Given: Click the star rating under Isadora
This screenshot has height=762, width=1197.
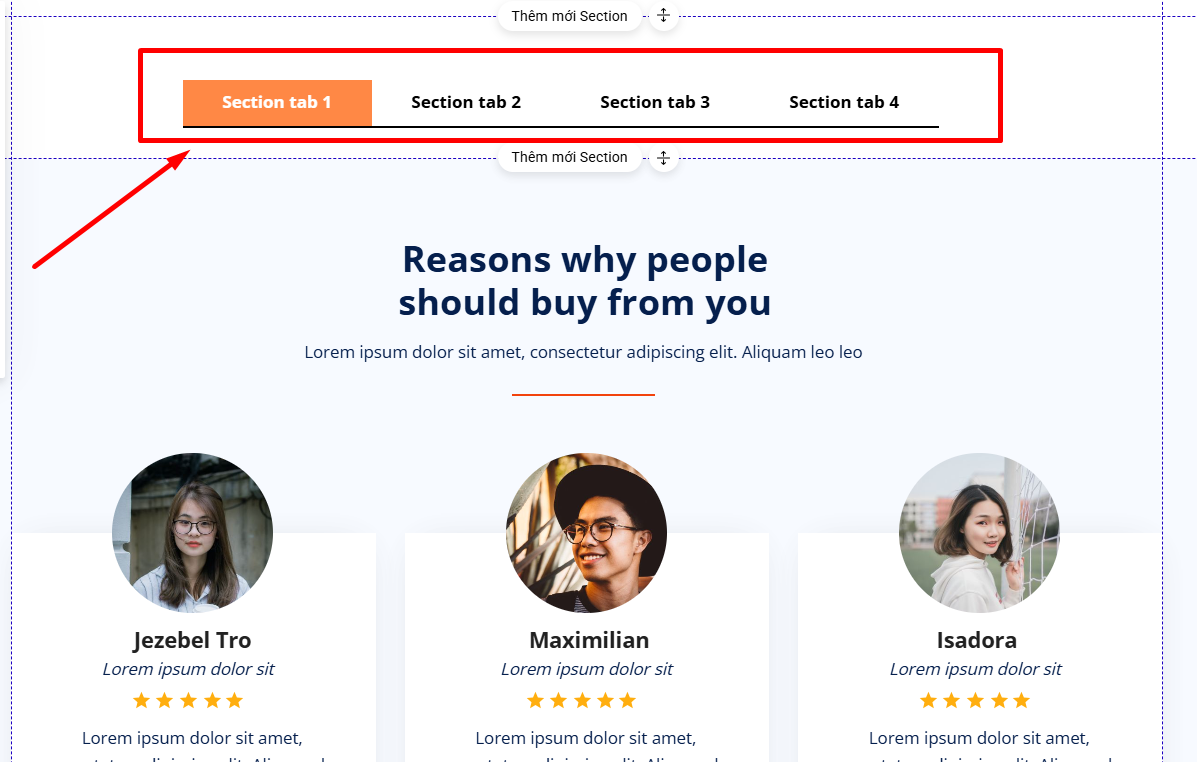Looking at the screenshot, I should (x=975, y=700).
